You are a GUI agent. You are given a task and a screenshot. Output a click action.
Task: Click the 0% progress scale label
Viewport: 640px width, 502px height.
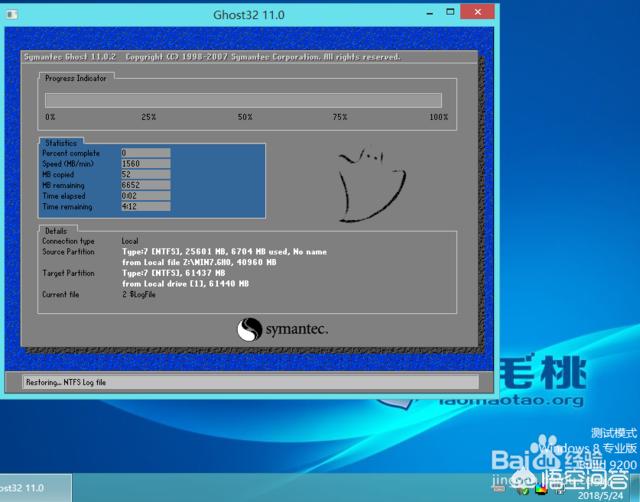50,117
